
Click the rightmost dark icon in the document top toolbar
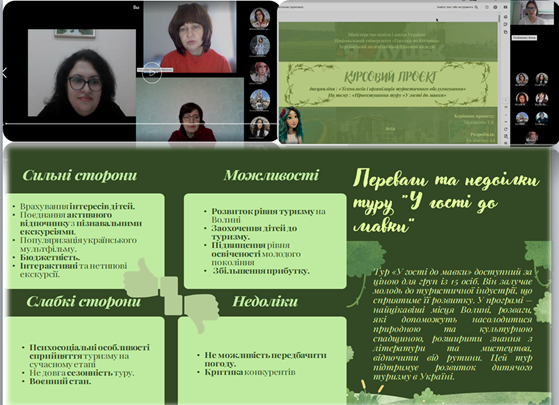[x=505, y=7]
